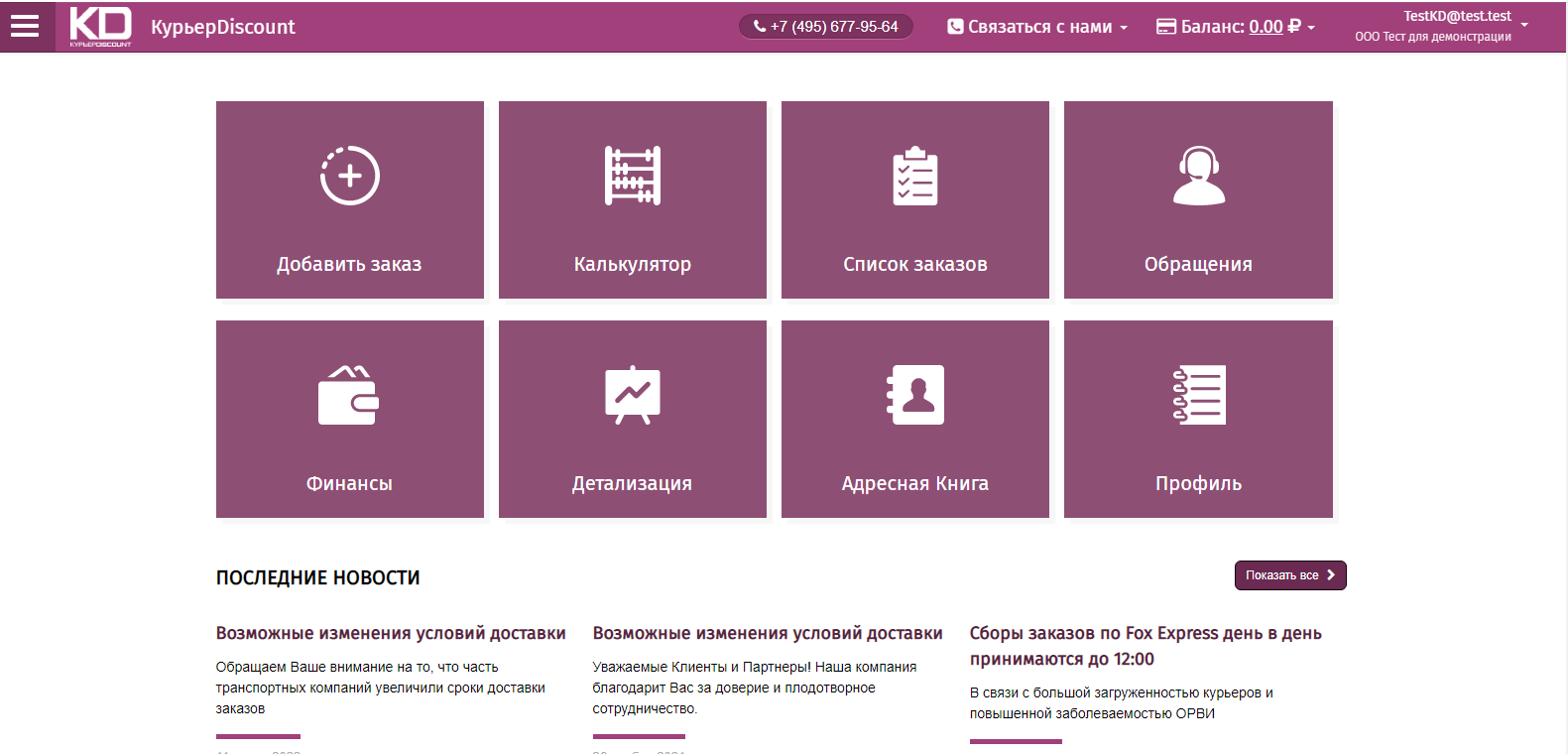Click the Адресная Книга contact book icon

[x=915, y=395]
